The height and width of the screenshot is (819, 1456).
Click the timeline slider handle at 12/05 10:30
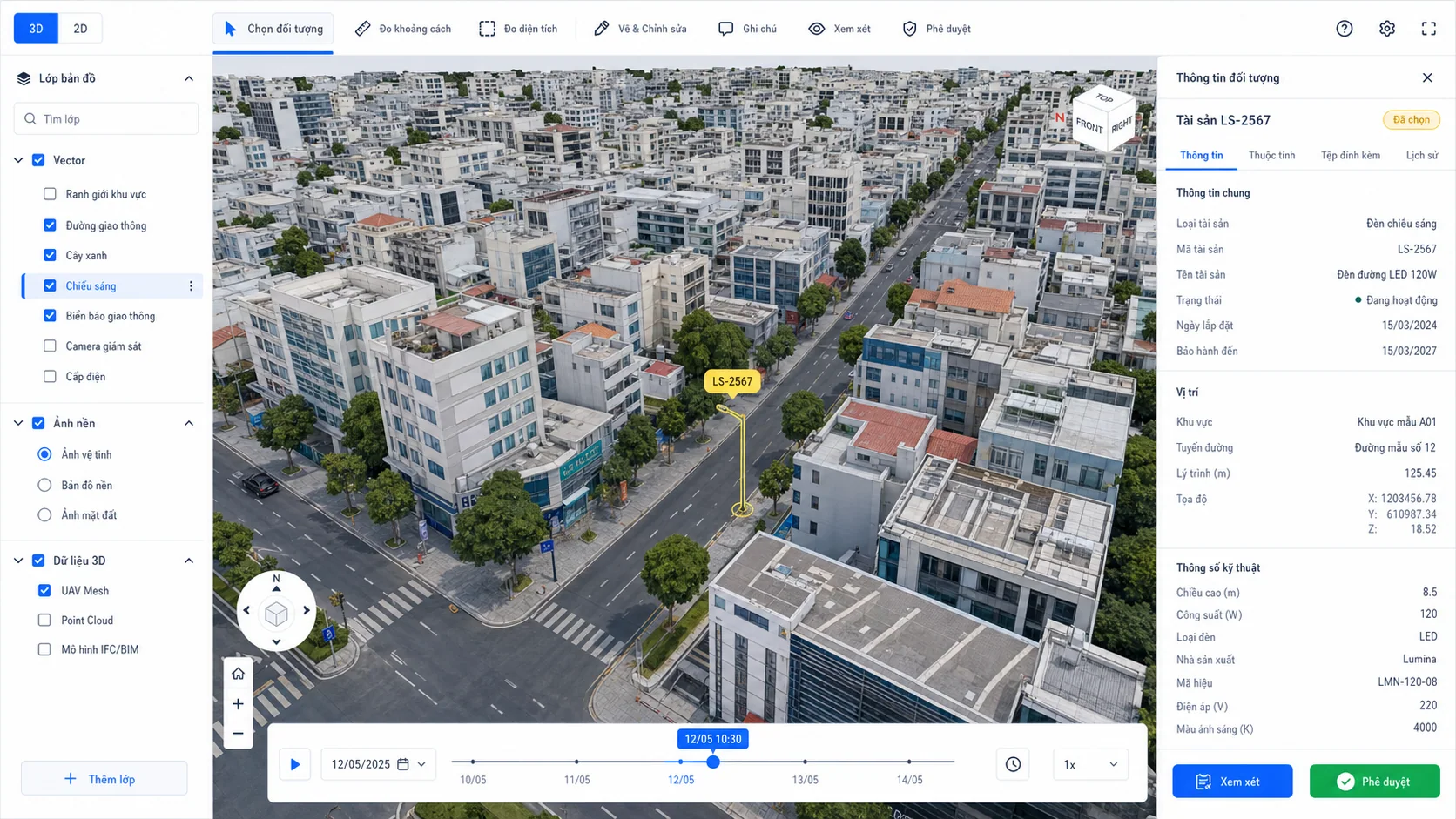[x=713, y=762]
